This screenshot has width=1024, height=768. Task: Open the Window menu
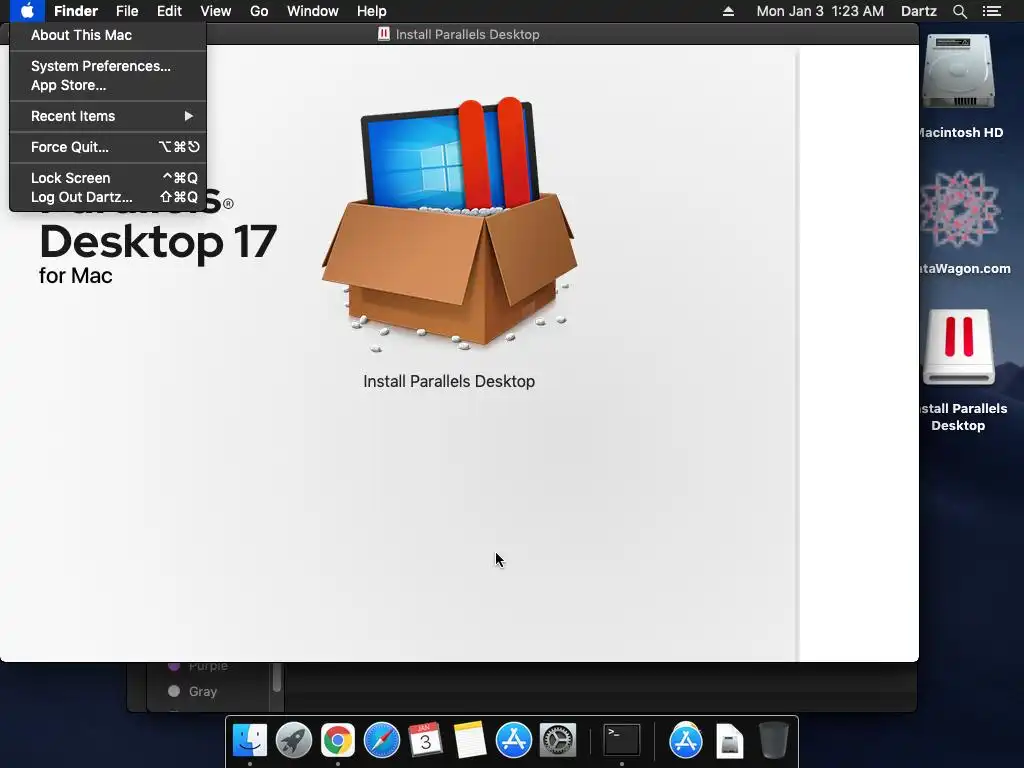point(313,11)
